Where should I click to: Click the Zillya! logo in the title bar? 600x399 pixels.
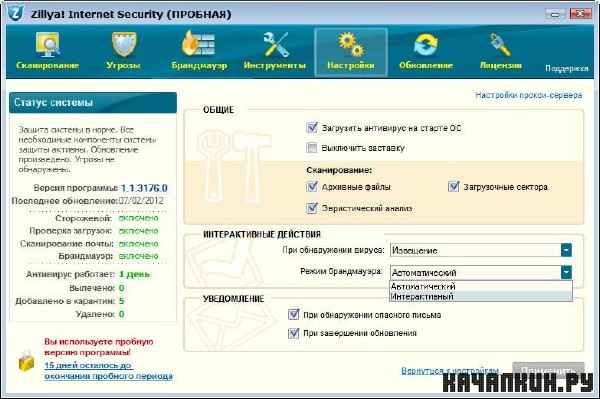(16, 13)
